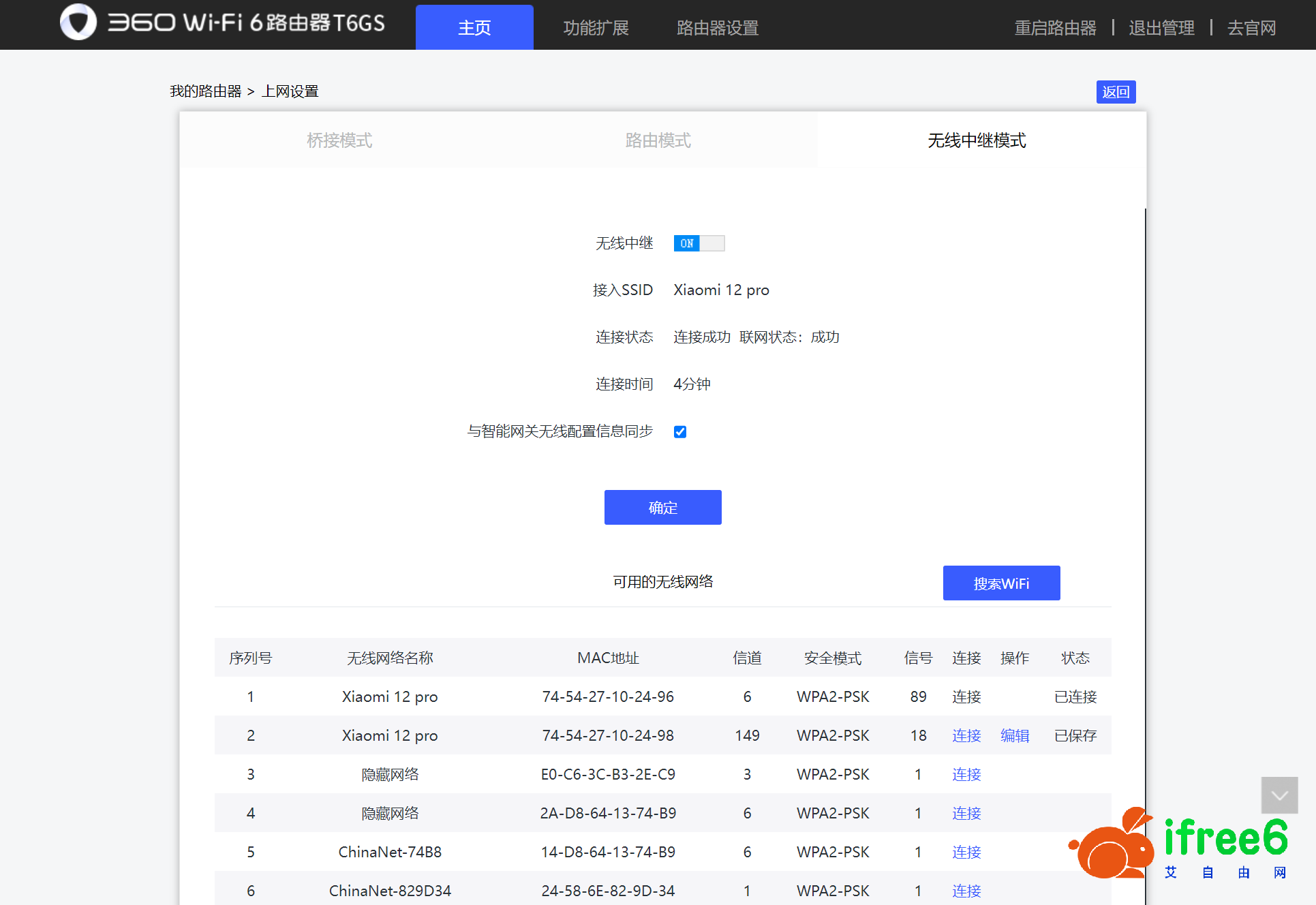Click 重启路由器 in the header

pos(1055,28)
